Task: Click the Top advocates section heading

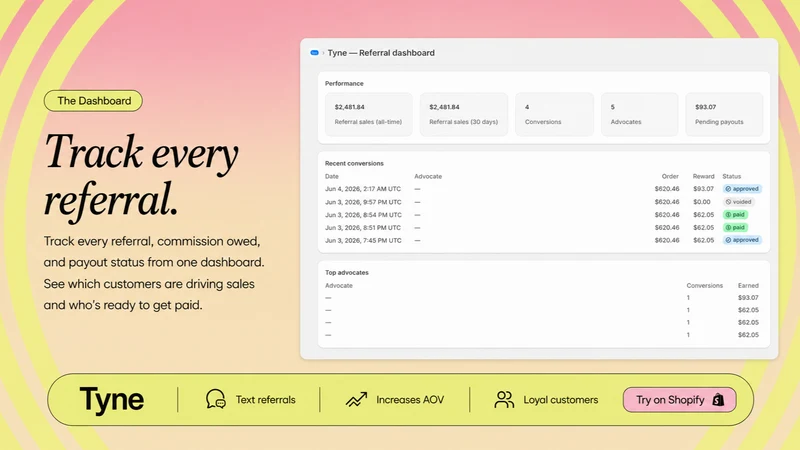Action: tap(346, 272)
